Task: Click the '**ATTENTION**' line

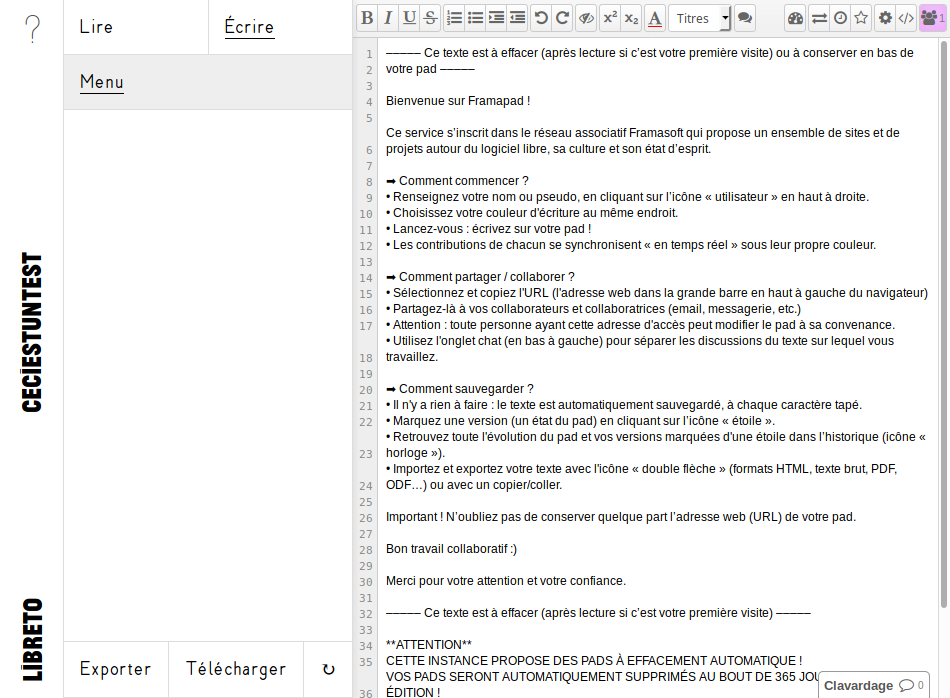Action: point(428,645)
